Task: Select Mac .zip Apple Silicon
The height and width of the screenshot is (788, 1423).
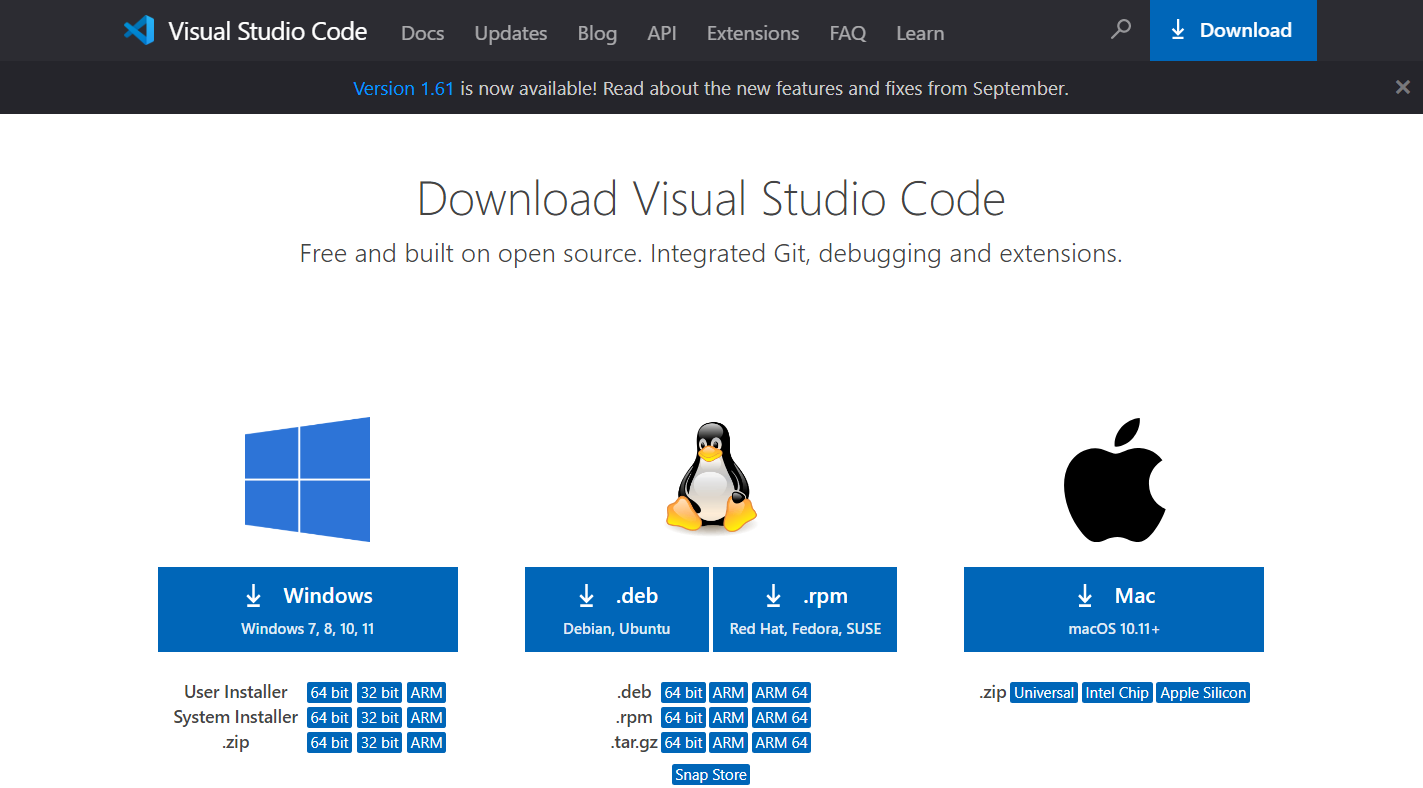Action: click(x=1203, y=692)
